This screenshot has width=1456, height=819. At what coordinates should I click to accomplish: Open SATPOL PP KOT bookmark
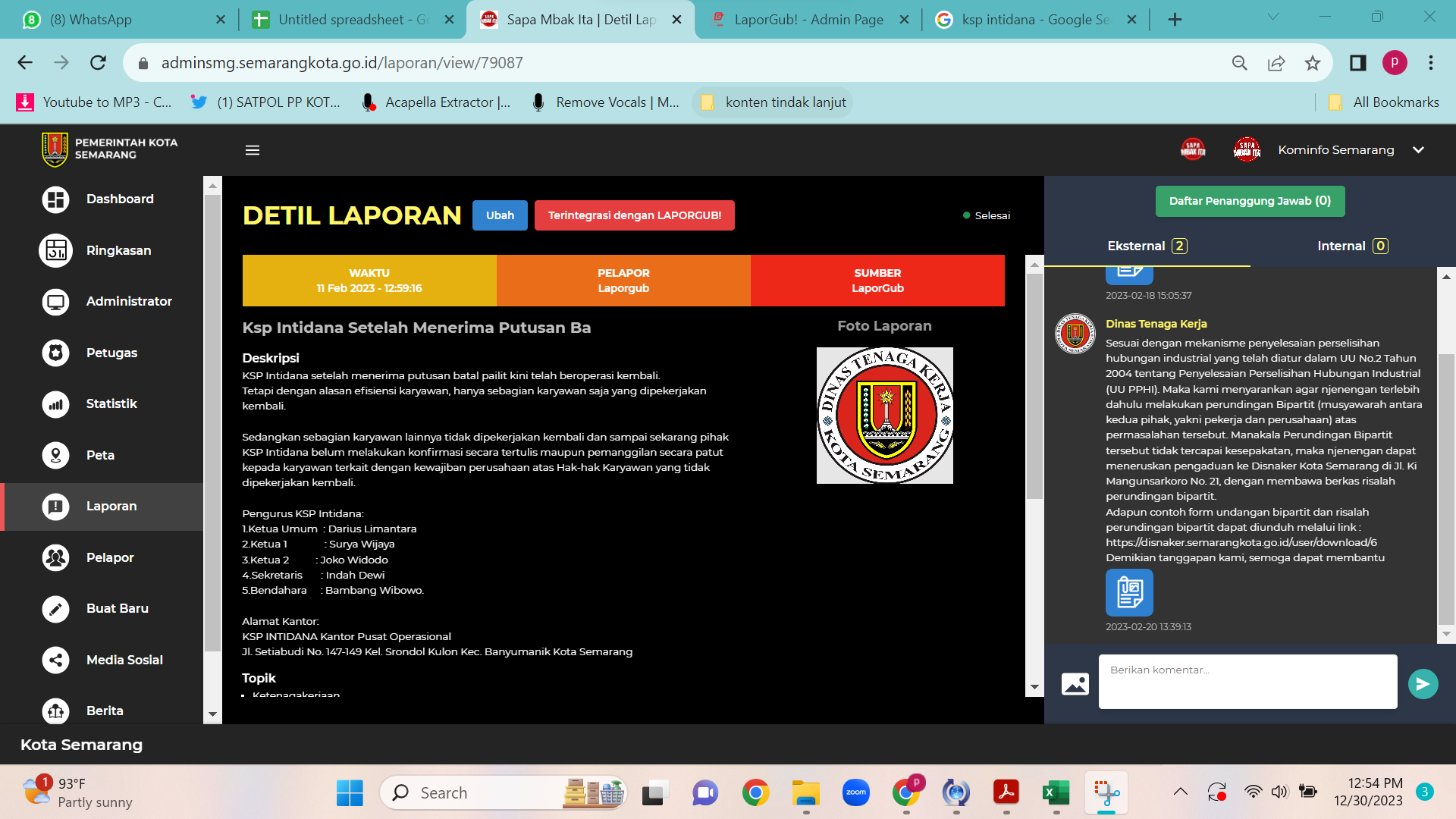click(x=265, y=102)
